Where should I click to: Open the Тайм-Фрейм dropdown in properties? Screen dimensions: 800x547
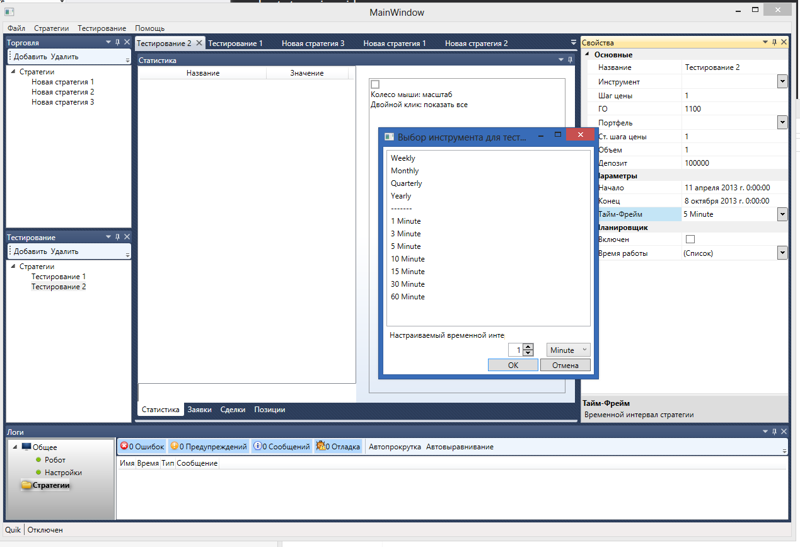tap(782, 214)
